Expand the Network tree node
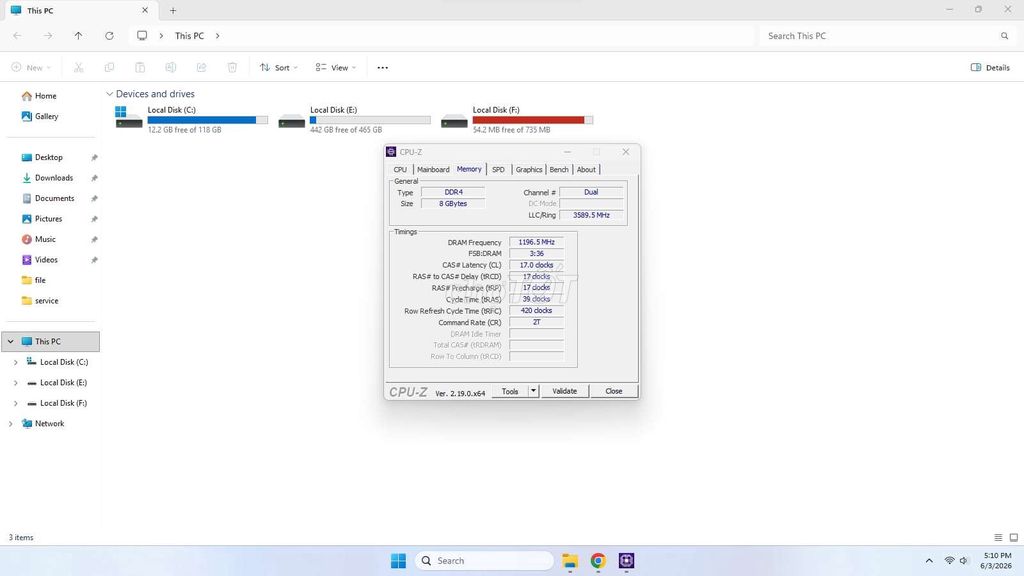Screen dimensions: 1024x576 [x=10, y=424]
